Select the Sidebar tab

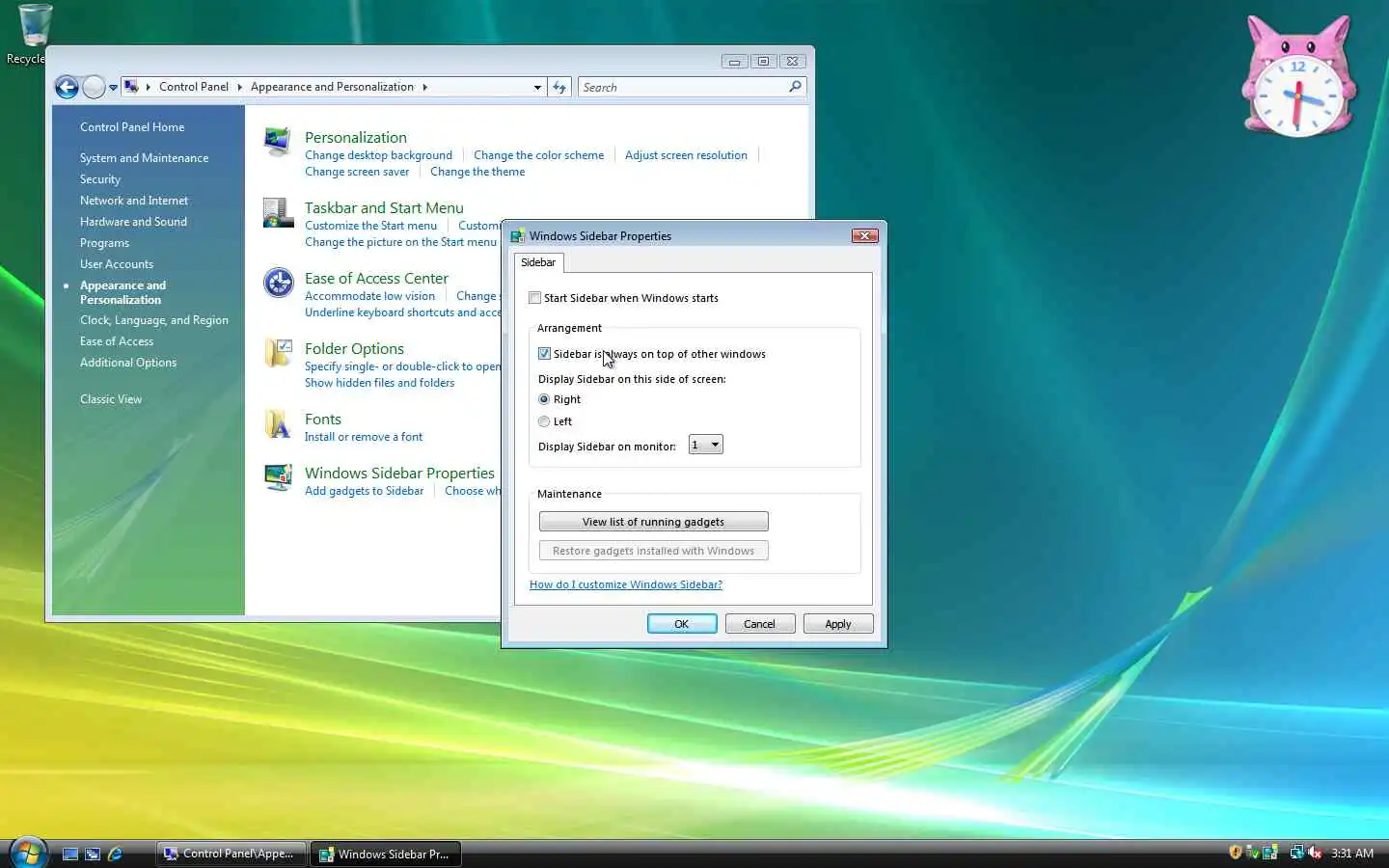(538, 262)
